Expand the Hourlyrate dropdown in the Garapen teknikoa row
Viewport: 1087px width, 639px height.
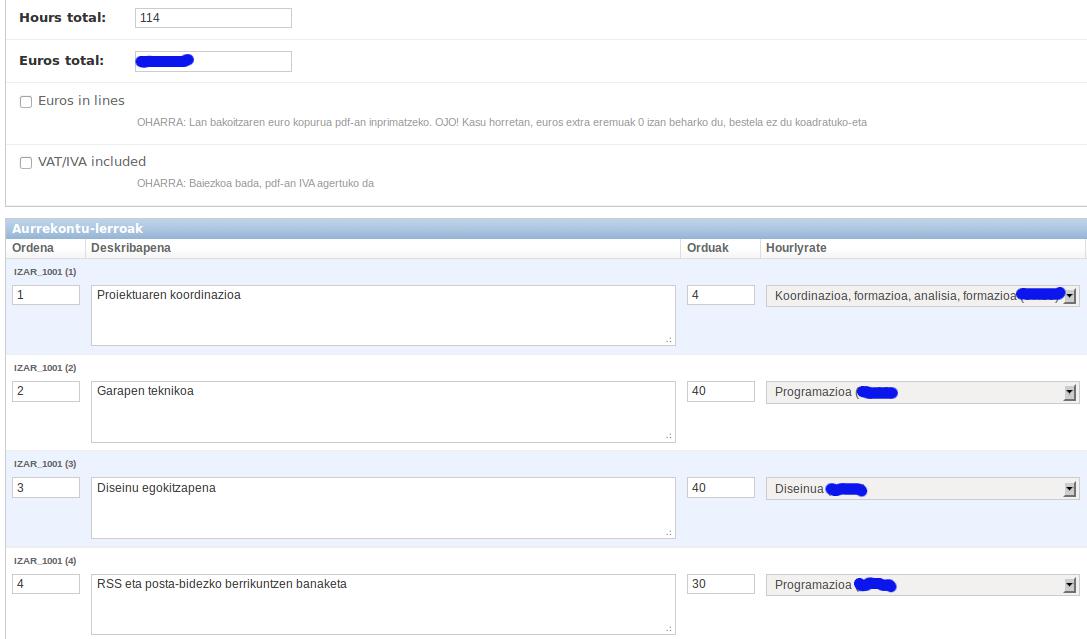point(922,392)
